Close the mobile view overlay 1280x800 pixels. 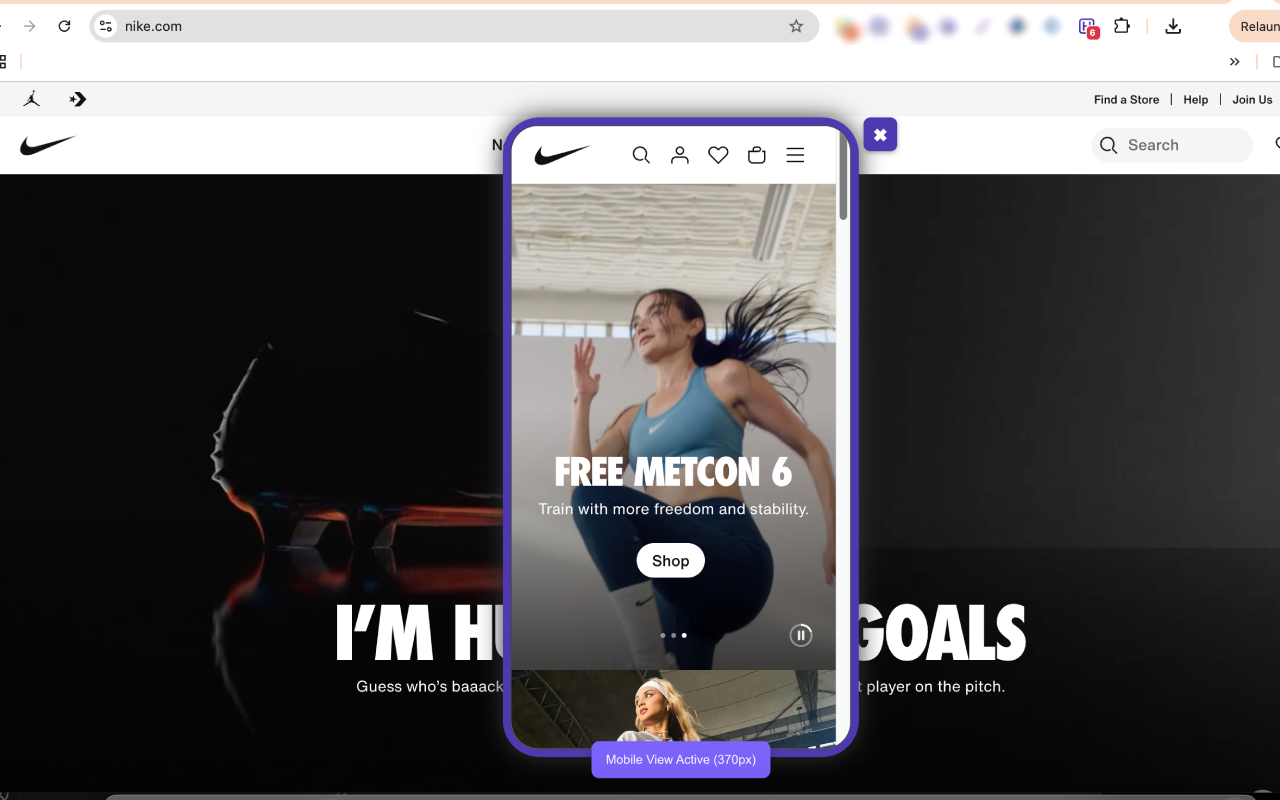coord(880,134)
